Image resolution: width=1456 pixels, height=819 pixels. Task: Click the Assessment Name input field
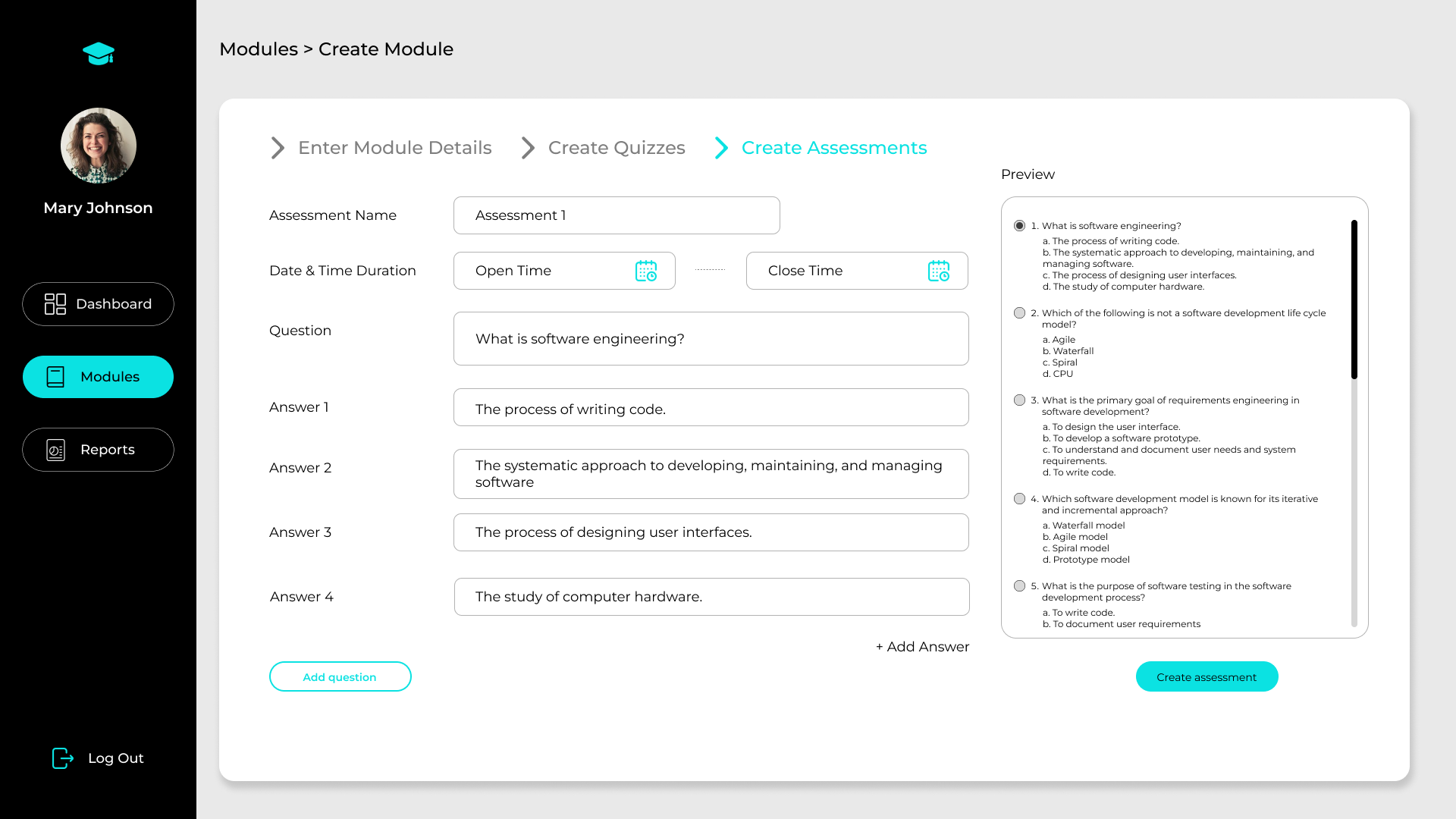click(x=616, y=215)
